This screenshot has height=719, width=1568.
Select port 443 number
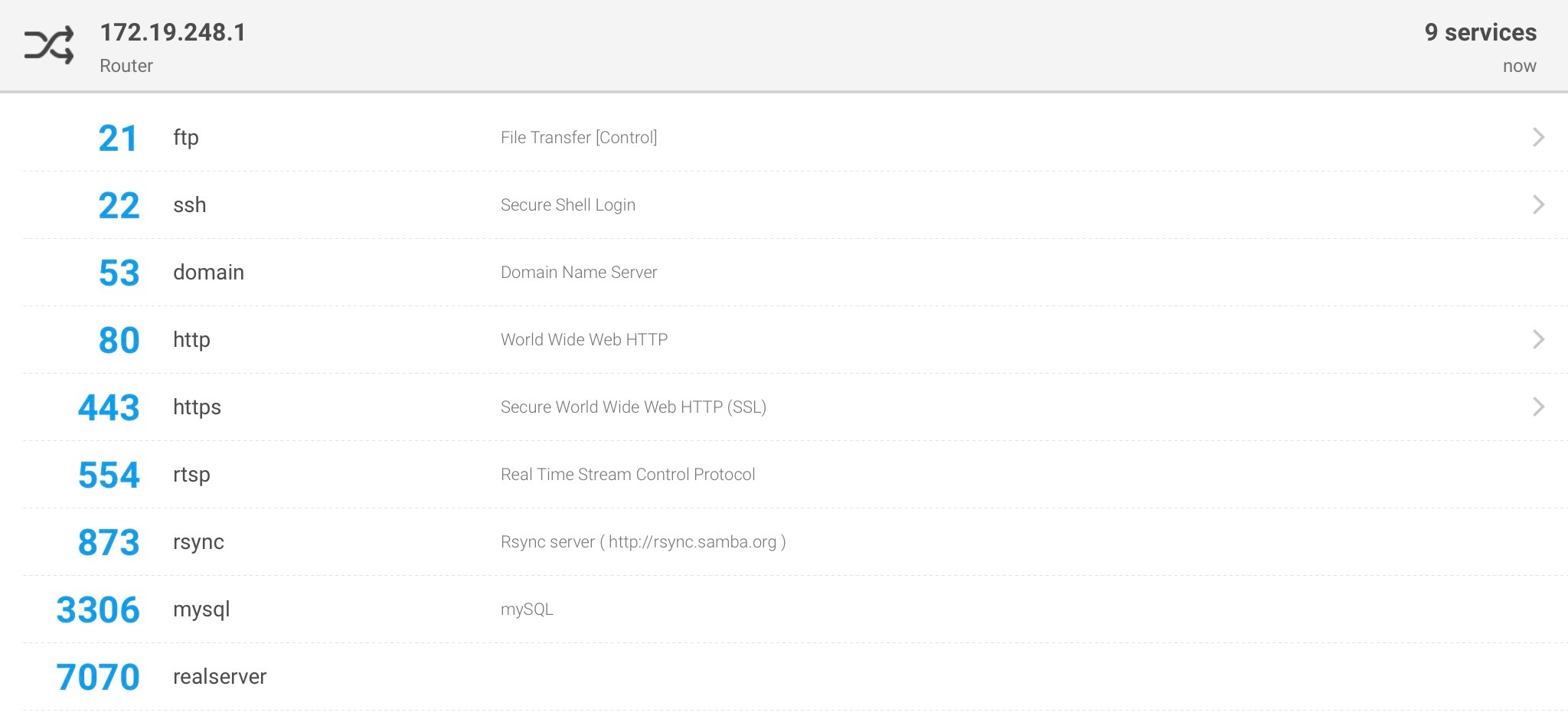click(x=109, y=408)
